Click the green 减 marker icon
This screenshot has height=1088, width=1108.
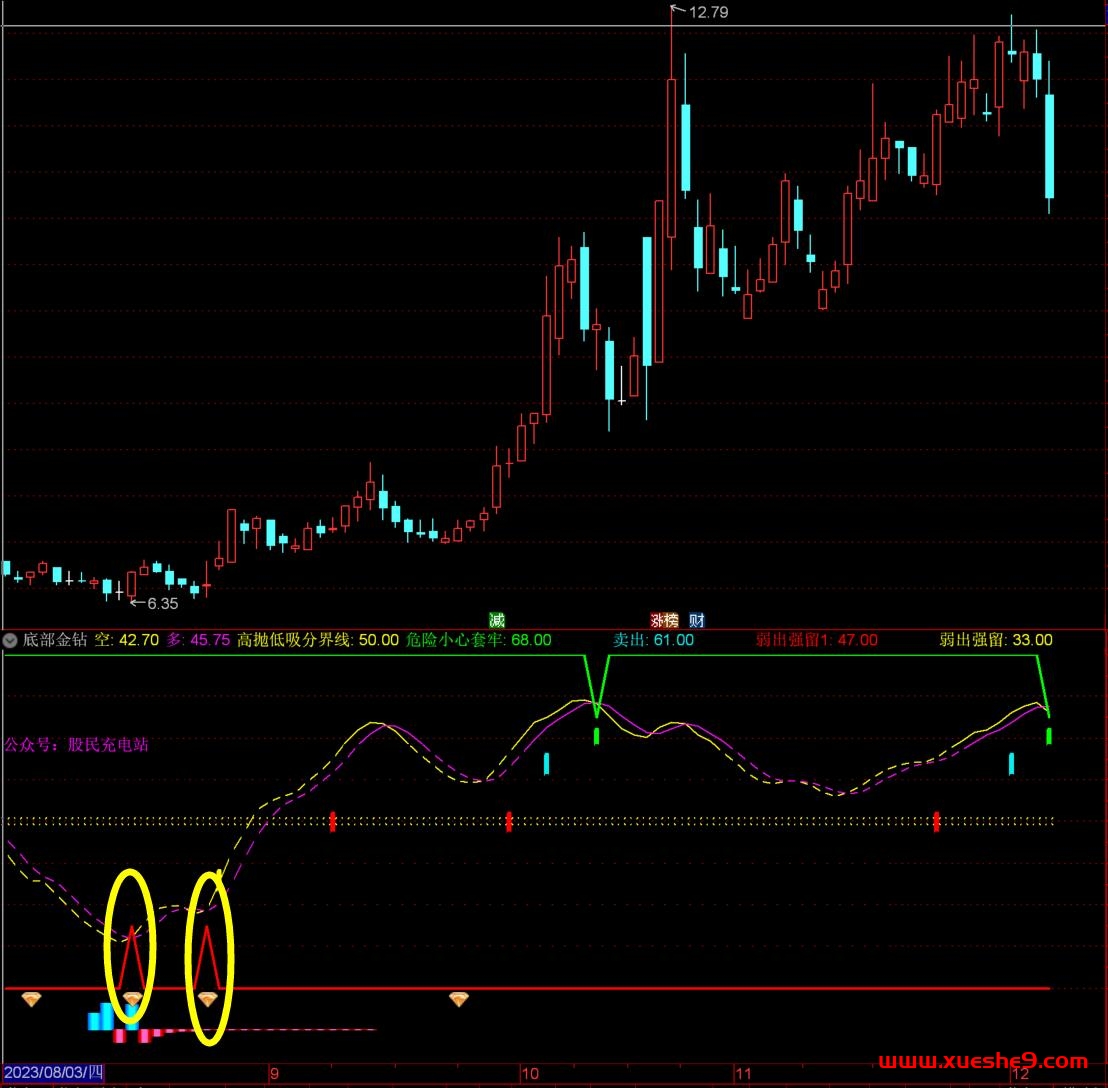[497, 620]
